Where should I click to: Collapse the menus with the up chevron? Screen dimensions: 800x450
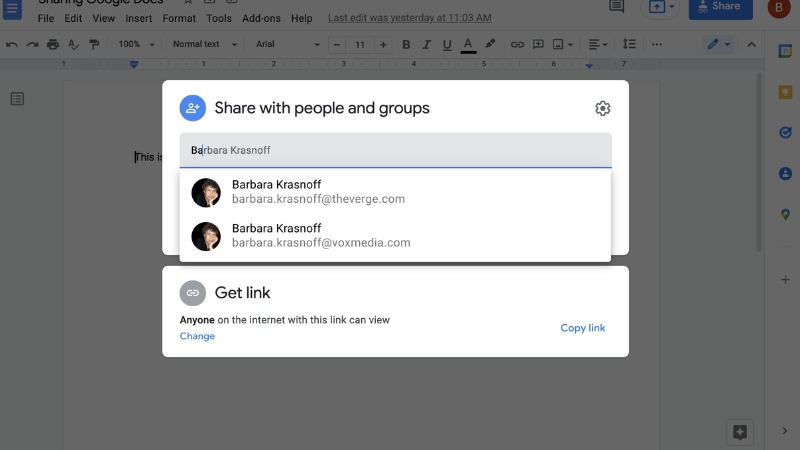[x=752, y=44]
